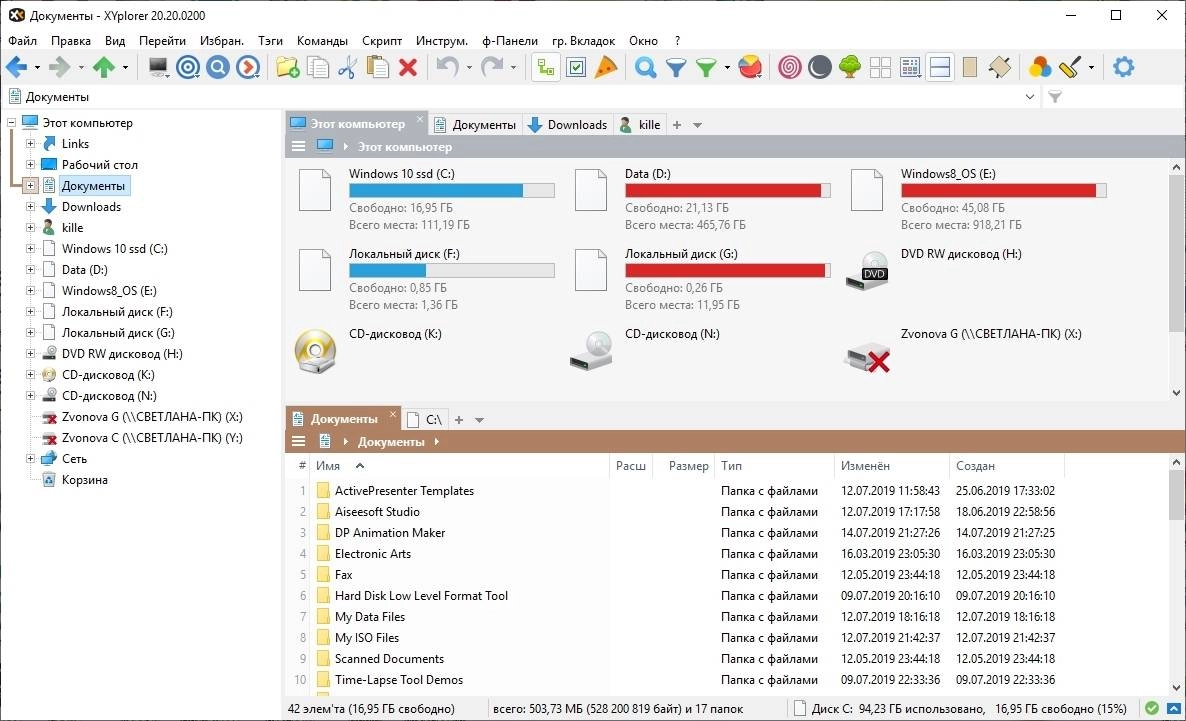Click the blue target-rings toolbar icon
The height and width of the screenshot is (721, 1186).
tap(188, 67)
